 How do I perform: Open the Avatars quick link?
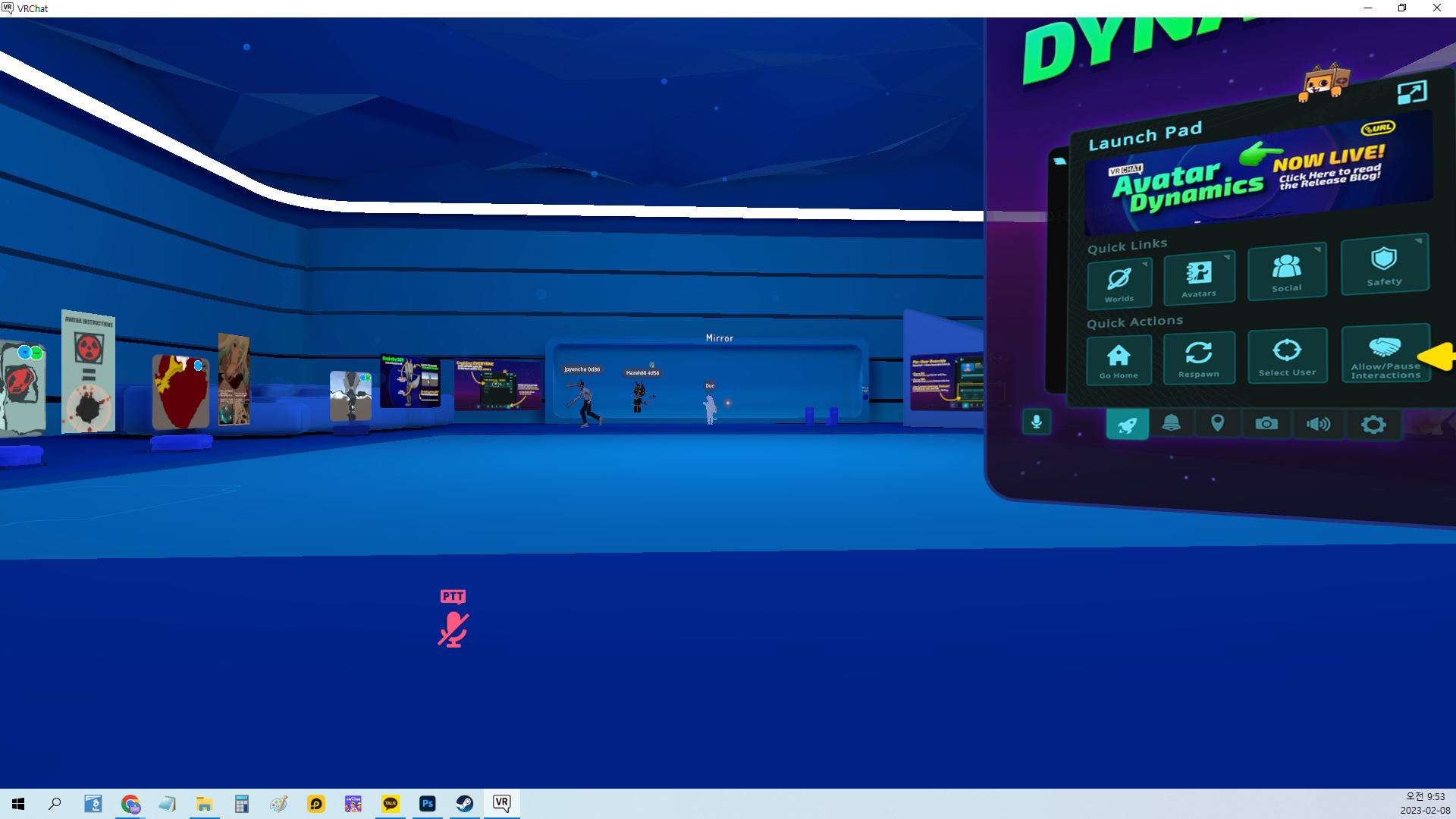click(1199, 278)
